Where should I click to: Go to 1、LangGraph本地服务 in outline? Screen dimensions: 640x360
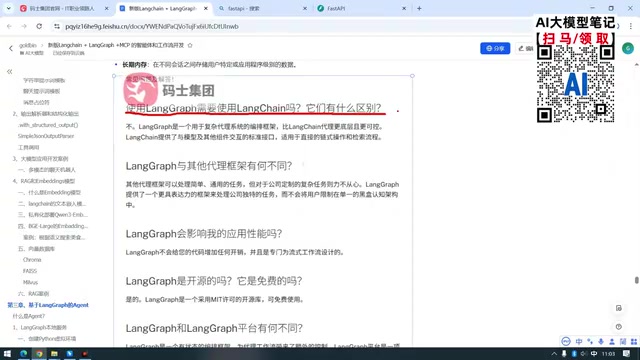click(40, 327)
